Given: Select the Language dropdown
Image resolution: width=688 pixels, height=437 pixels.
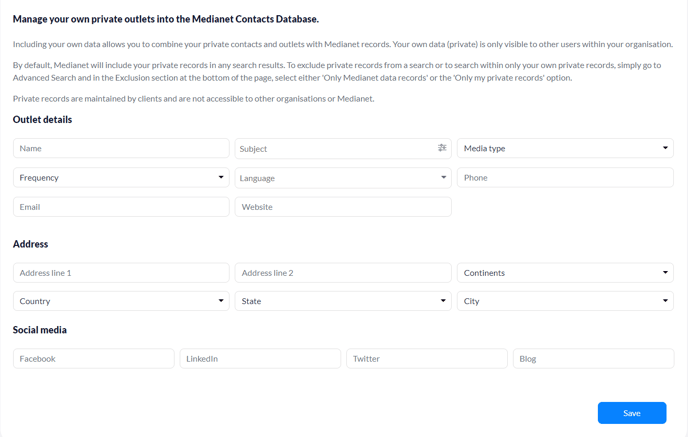Looking at the screenshot, I should click(343, 178).
